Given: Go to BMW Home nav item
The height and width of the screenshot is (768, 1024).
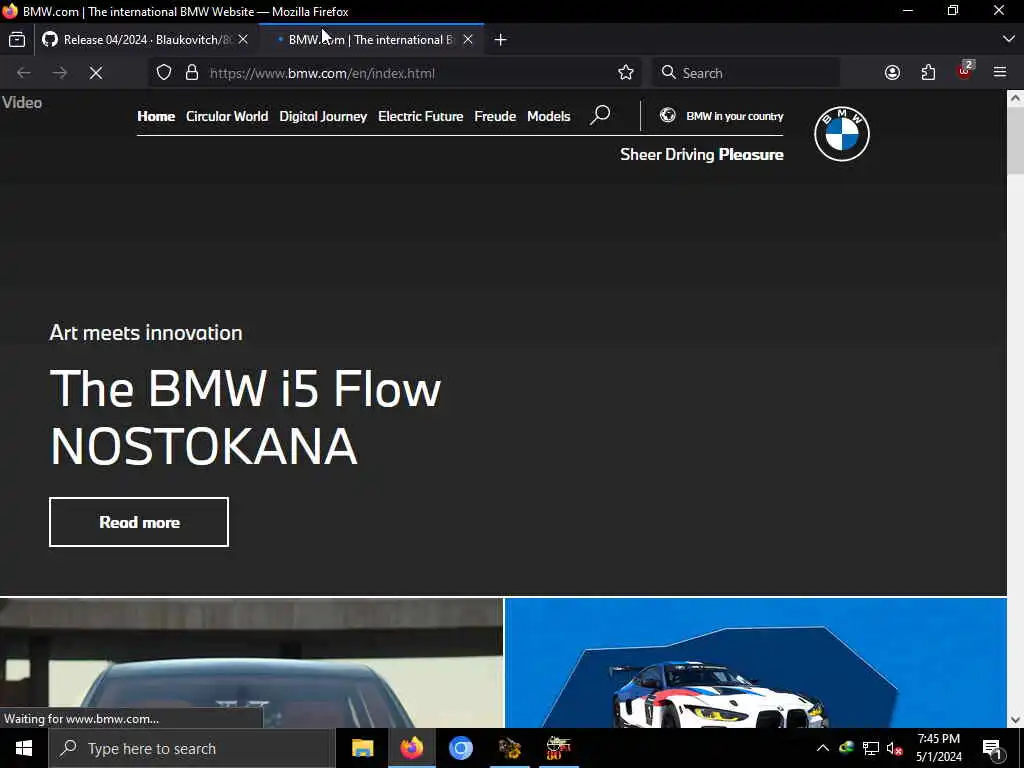Looking at the screenshot, I should [x=156, y=116].
